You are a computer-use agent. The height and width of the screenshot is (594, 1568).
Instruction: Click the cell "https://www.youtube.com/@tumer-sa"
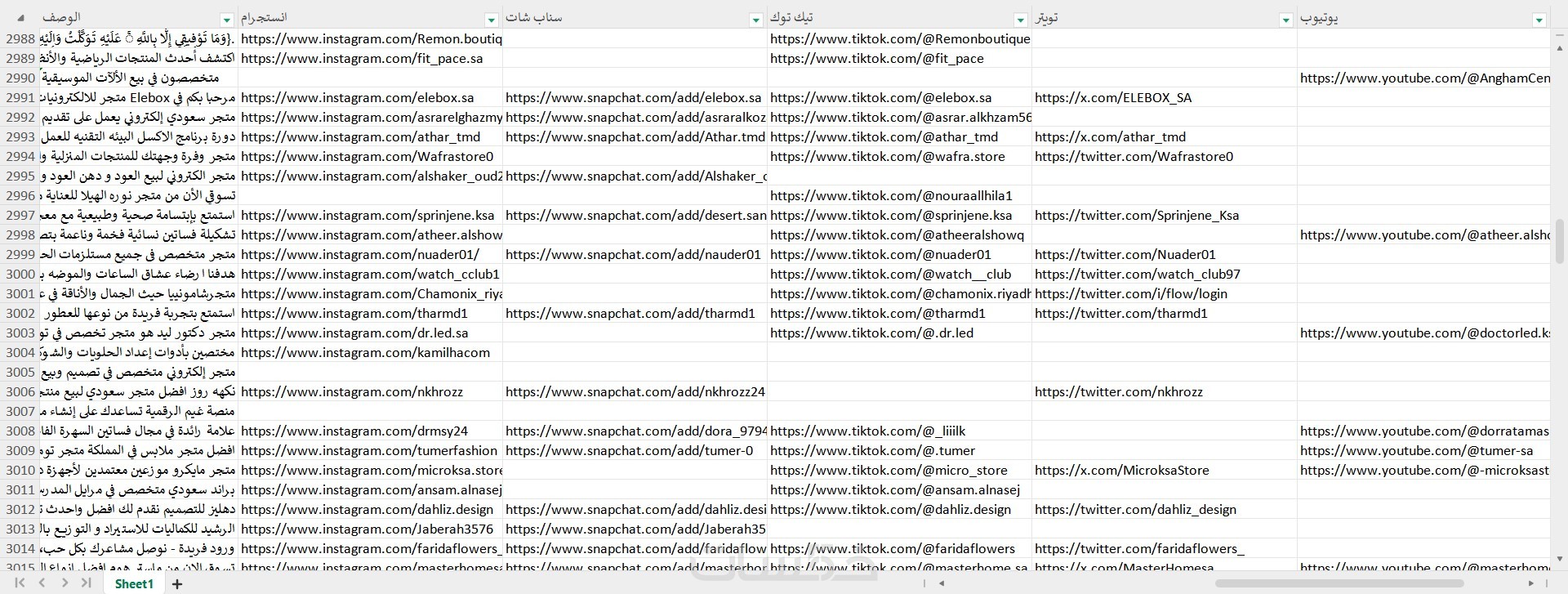tap(1423, 451)
